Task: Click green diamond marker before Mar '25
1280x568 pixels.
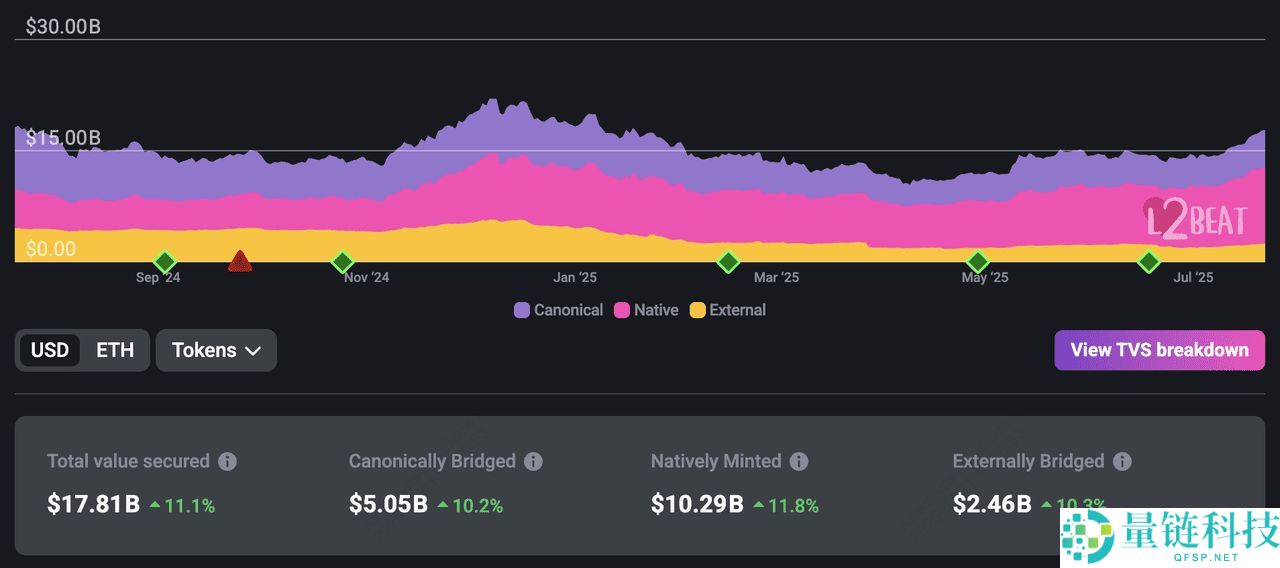Action: [x=728, y=262]
